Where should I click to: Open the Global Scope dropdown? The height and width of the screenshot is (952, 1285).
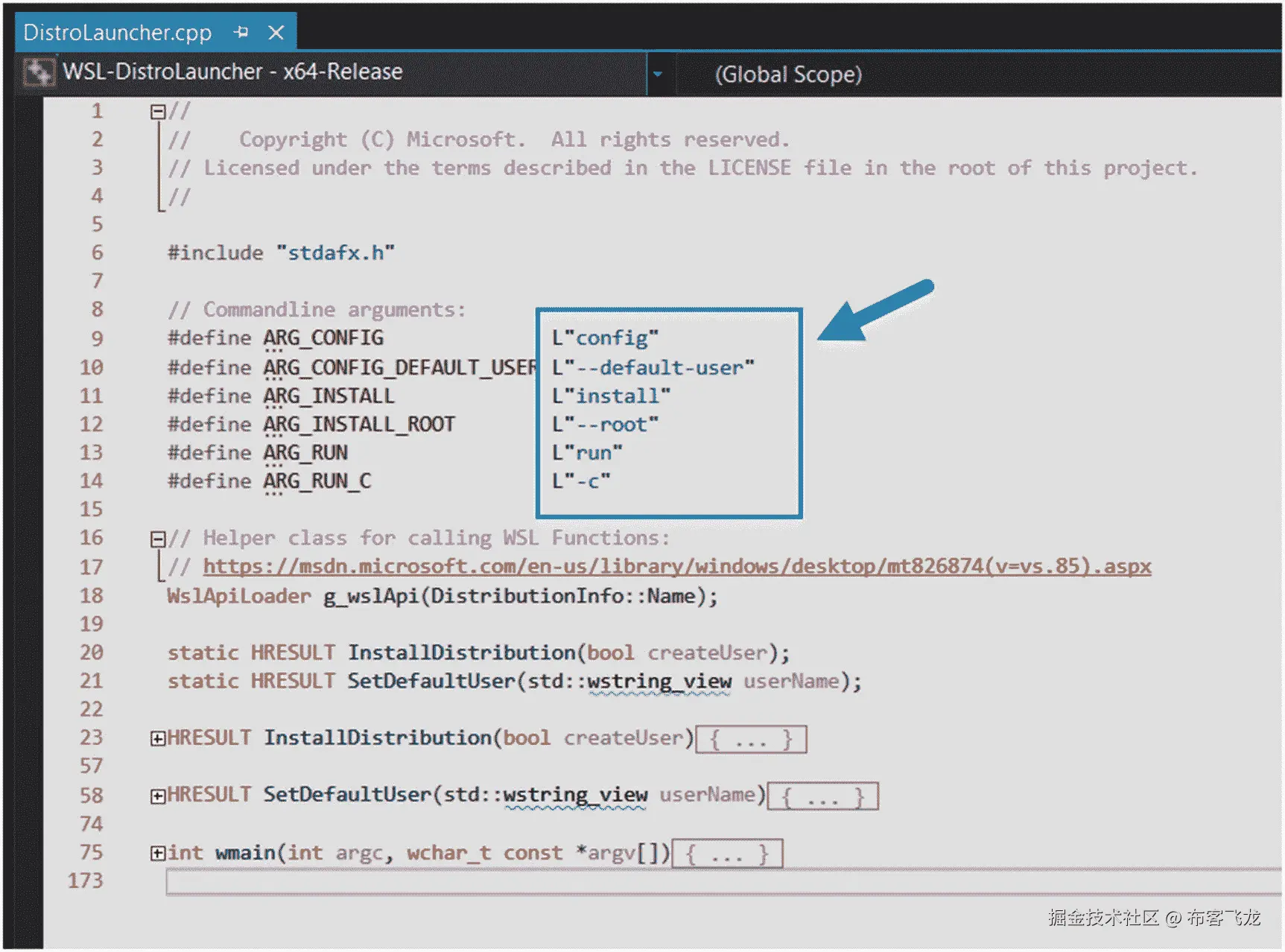coord(788,74)
